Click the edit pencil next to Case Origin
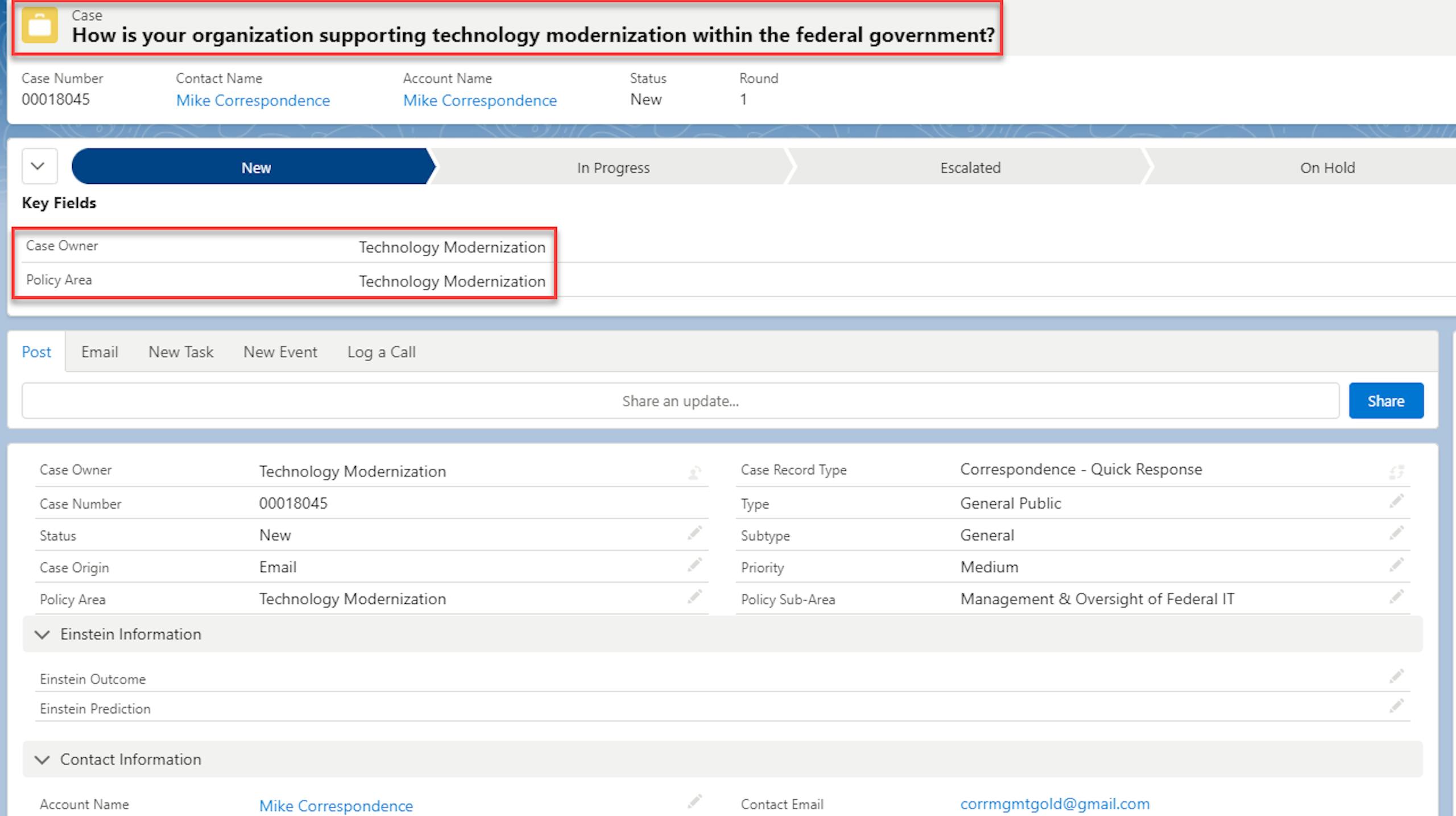1456x816 pixels. tap(694, 565)
